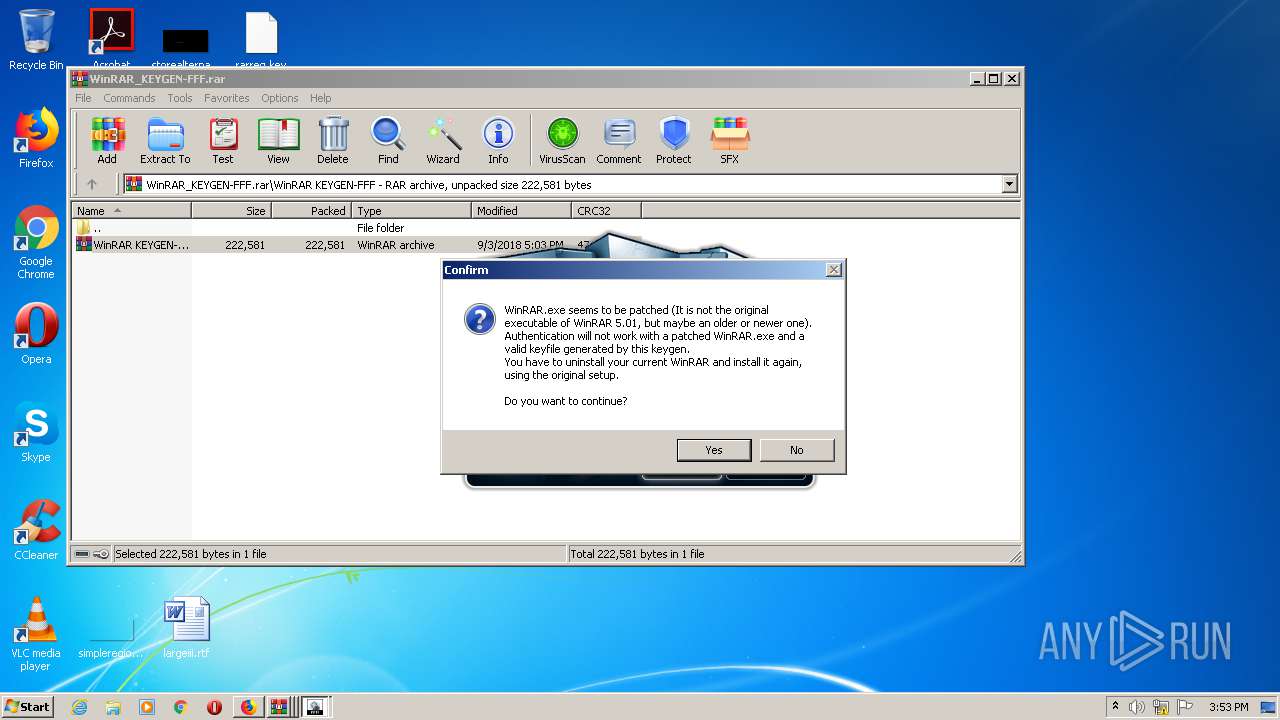The image size is (1280, 720).
Task: Open the File menu
Action: tap(83, 98)
